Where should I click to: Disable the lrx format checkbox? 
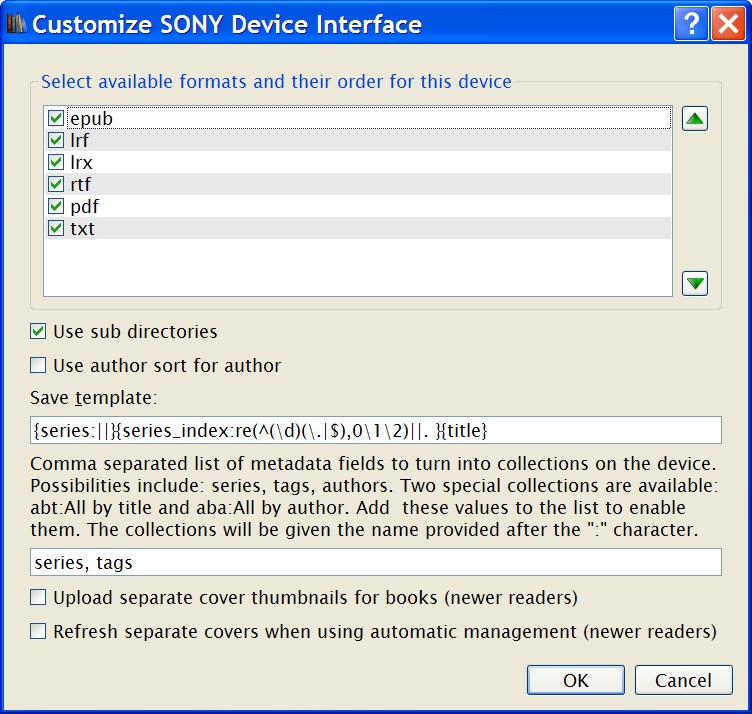pyautogui.click(x=56, y=162)
